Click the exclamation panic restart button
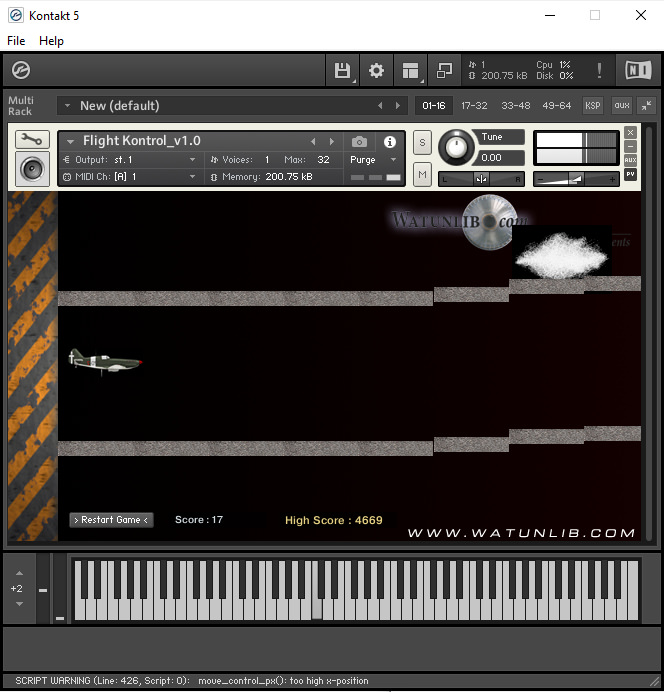 click(x=599, y=71)
